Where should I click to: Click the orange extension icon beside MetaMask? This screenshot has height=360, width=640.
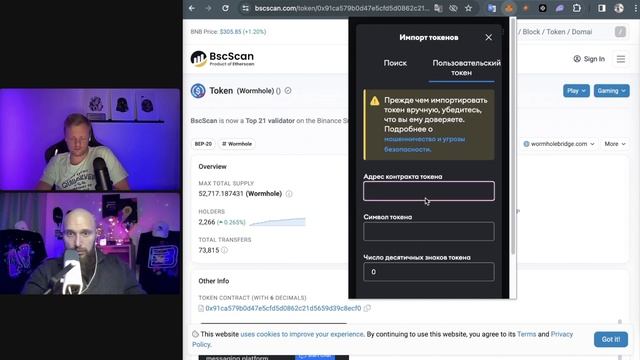click(526, 8)
